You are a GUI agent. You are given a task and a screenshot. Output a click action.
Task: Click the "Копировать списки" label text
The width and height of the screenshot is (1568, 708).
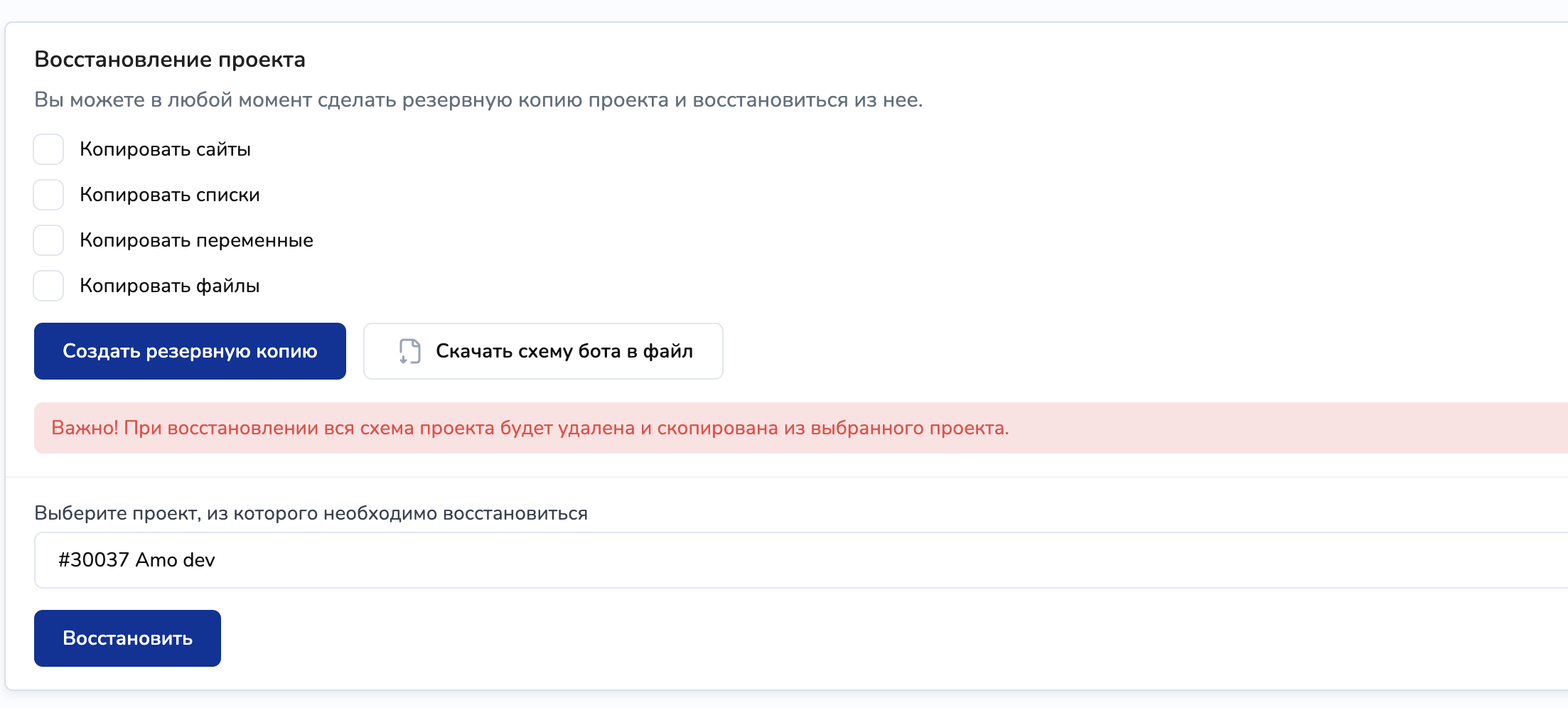tap(169, 195)
